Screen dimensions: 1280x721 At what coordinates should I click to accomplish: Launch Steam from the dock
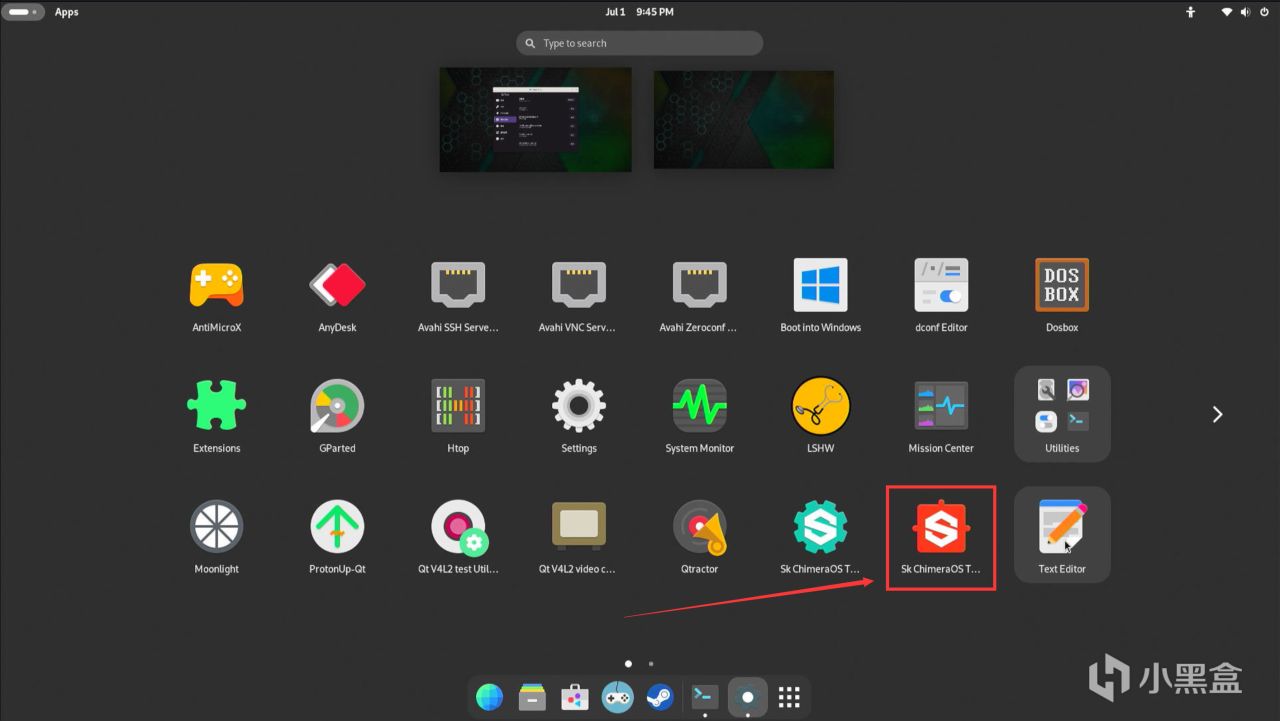[659, 697]
